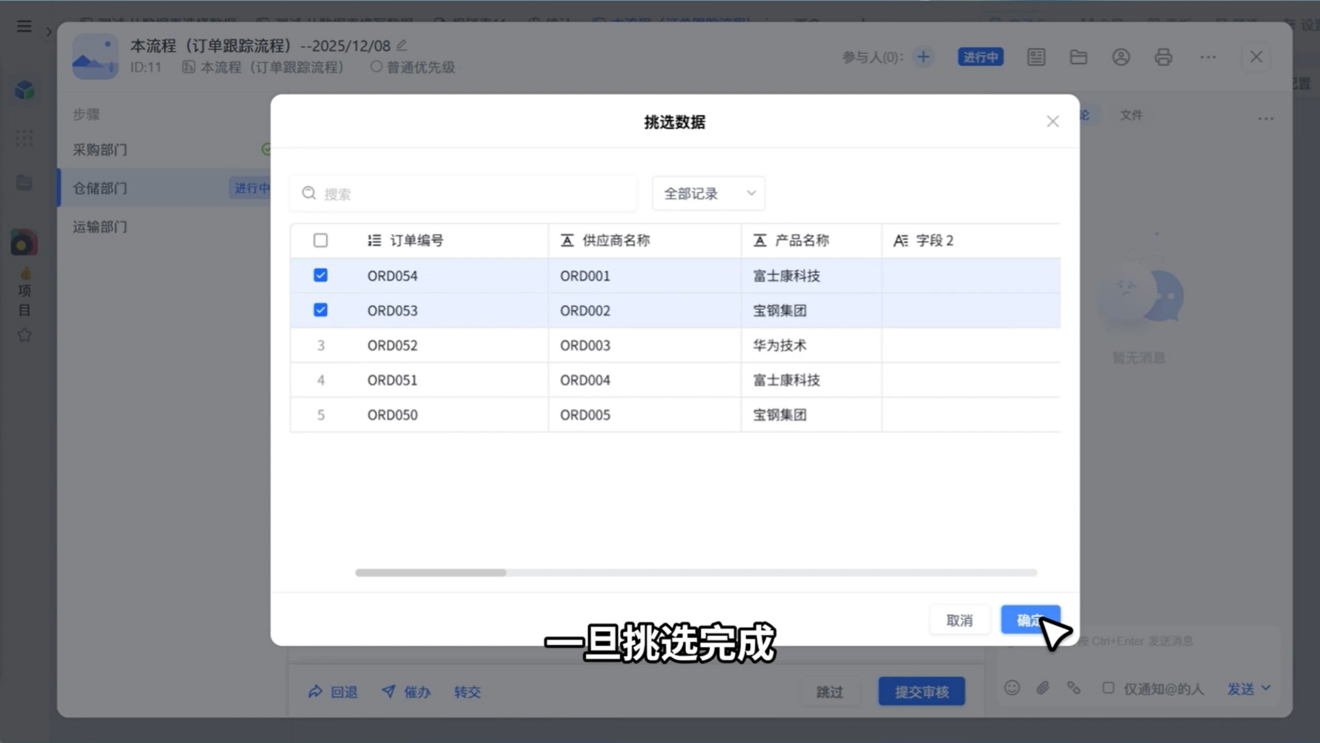Switch to the 文件 tab in right panel
Viewport: 1320px width, 743px height.
(1131, 115)
